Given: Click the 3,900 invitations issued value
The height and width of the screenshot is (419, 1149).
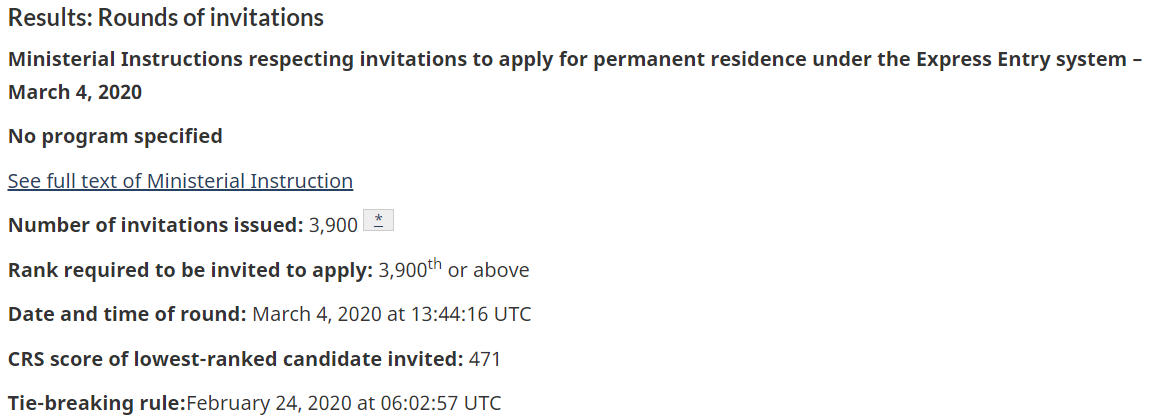Looking at the screenshot, I should (333, 225).
